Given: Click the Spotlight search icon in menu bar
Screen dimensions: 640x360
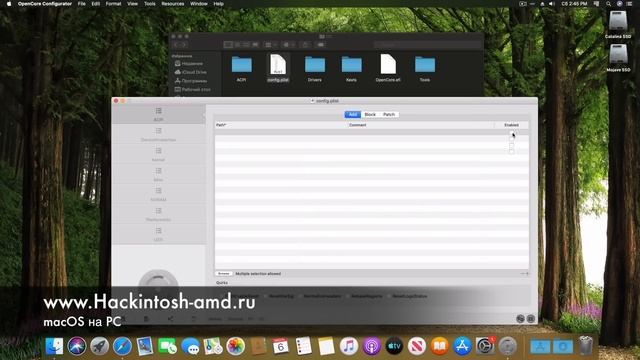Looking at the screenshot, I should click(x=609, y=4).
